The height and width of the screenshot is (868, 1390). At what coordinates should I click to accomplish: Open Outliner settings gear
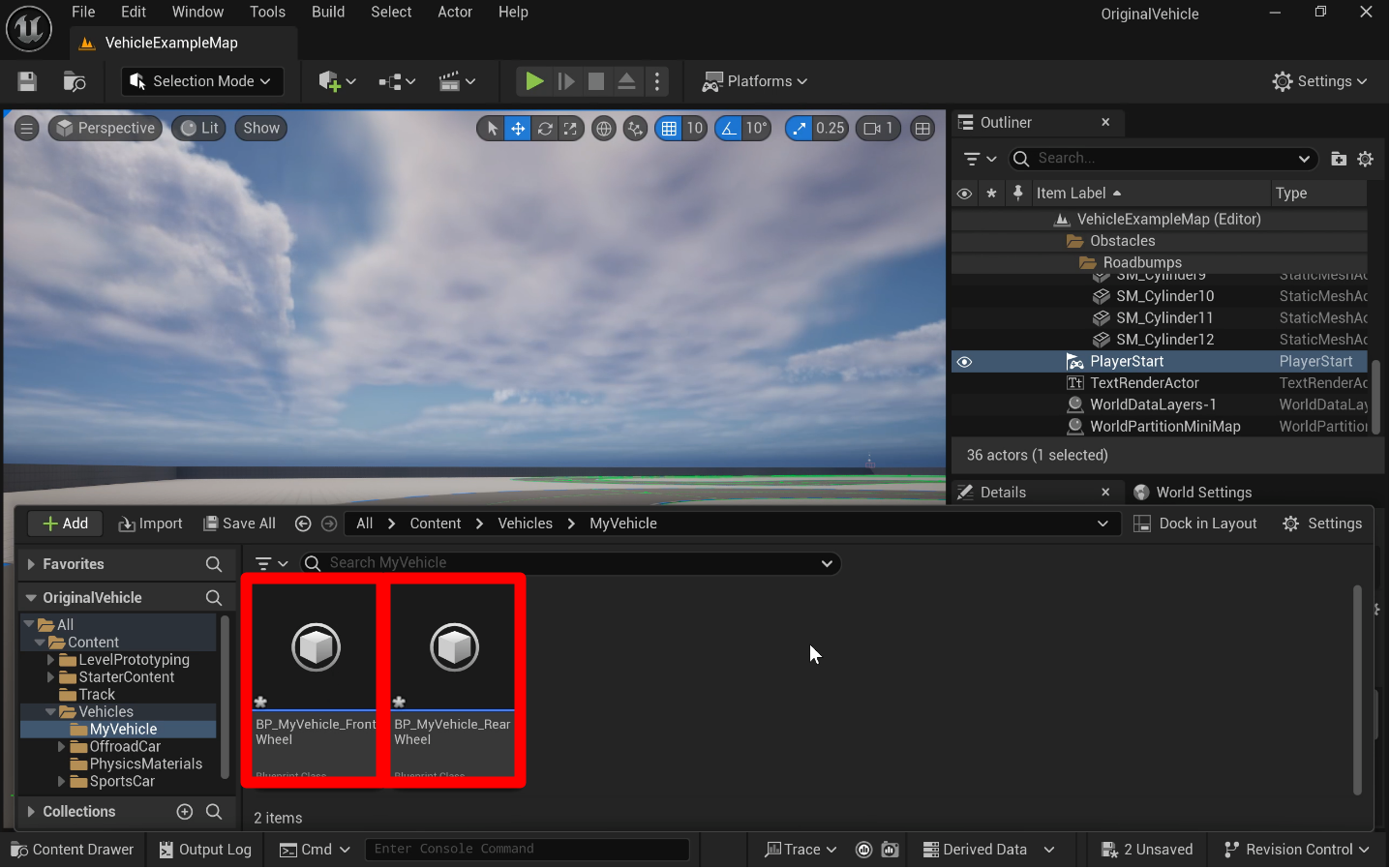tap(1366, 159)
